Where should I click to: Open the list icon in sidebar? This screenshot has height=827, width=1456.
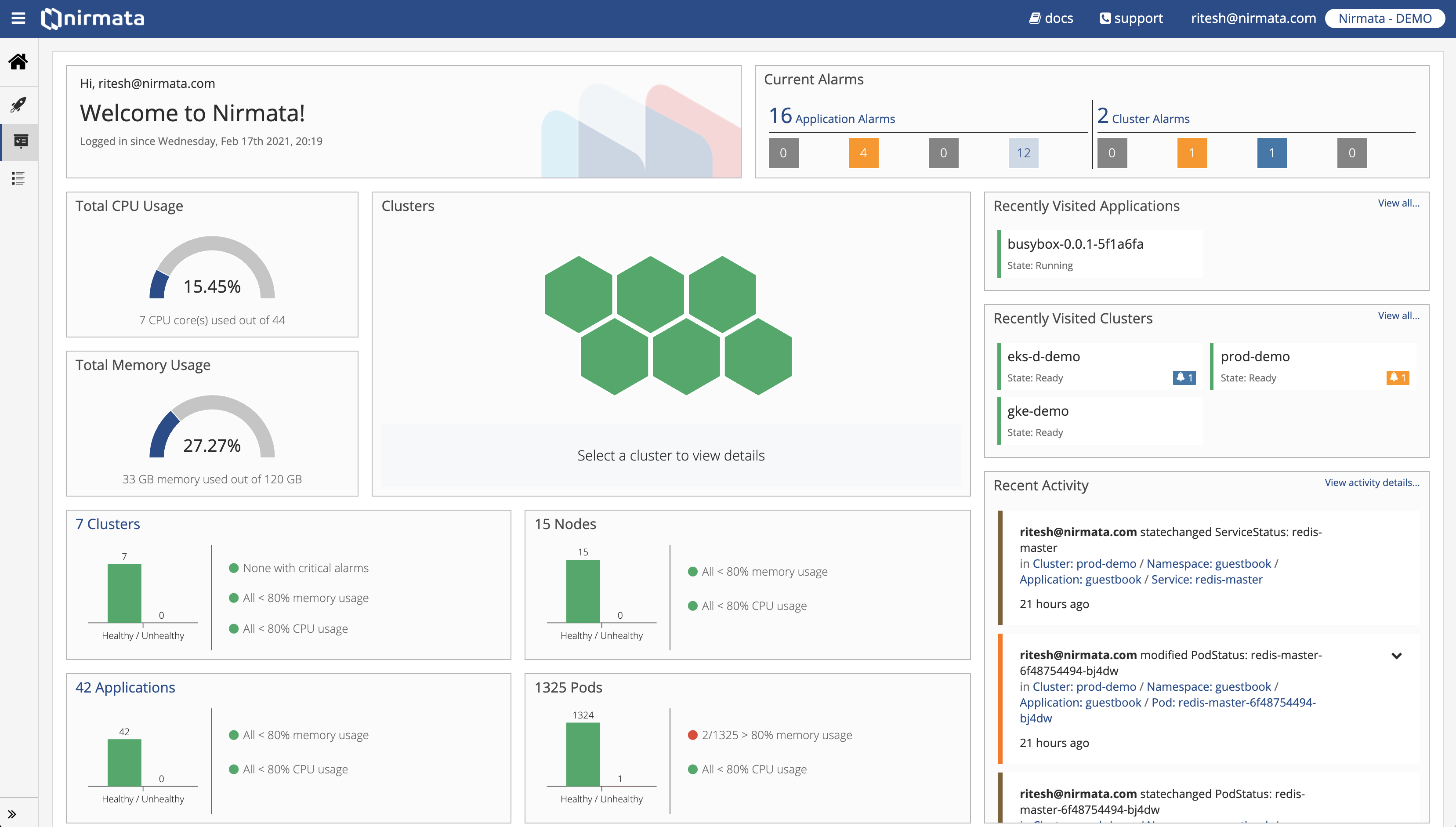18,178
